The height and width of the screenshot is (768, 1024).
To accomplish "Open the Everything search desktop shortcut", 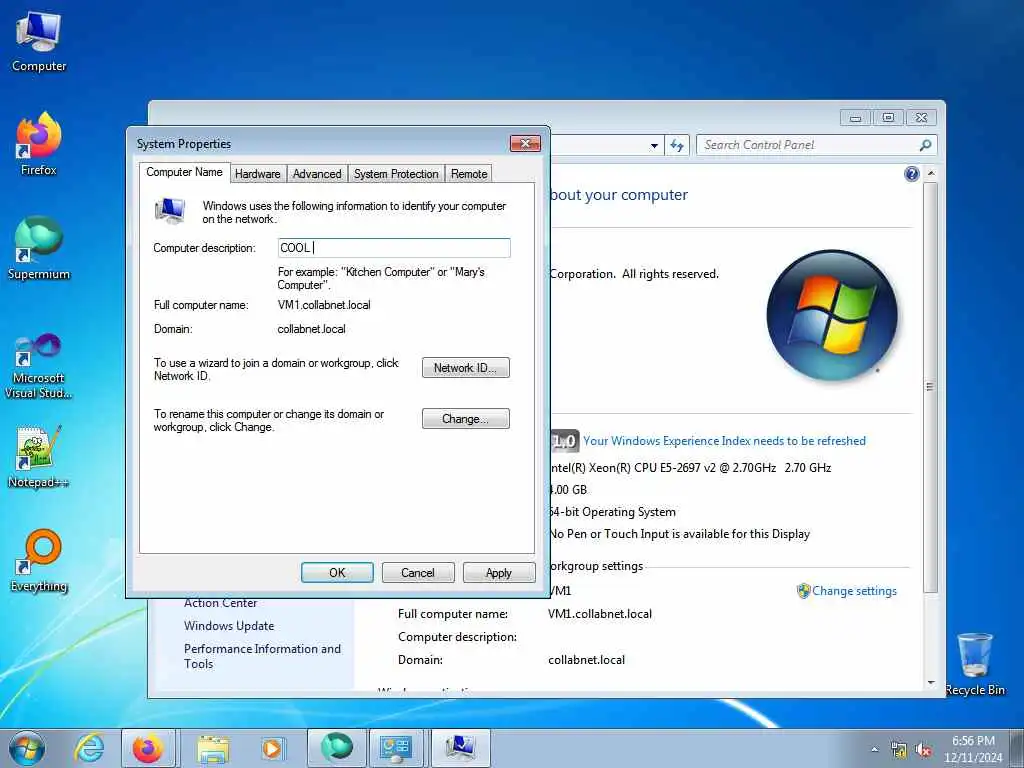I will [x=39, y=560].
